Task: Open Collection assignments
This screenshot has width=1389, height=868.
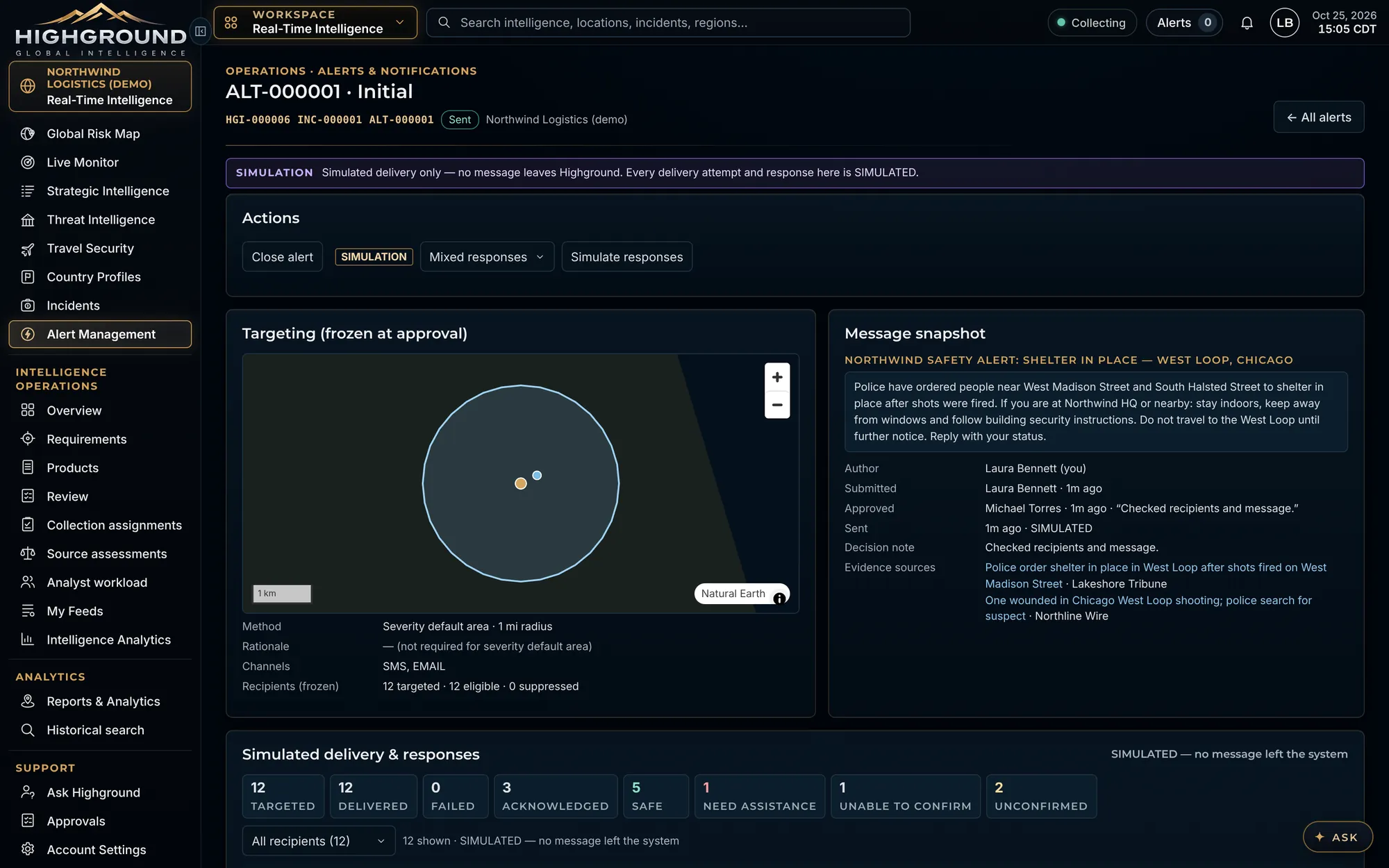Action: (x=100, y=526)
